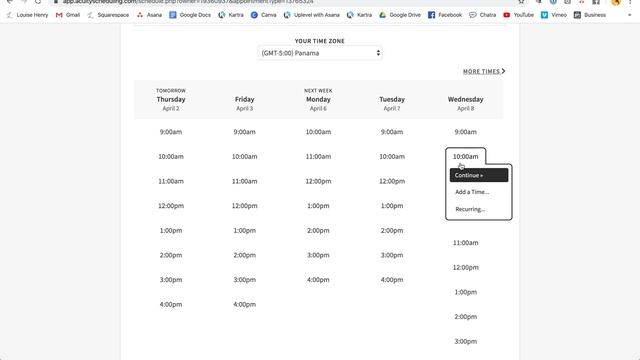640x360 pixels.
Task: Select Tuesday 12:00pm slot
Action: [392, 181]
